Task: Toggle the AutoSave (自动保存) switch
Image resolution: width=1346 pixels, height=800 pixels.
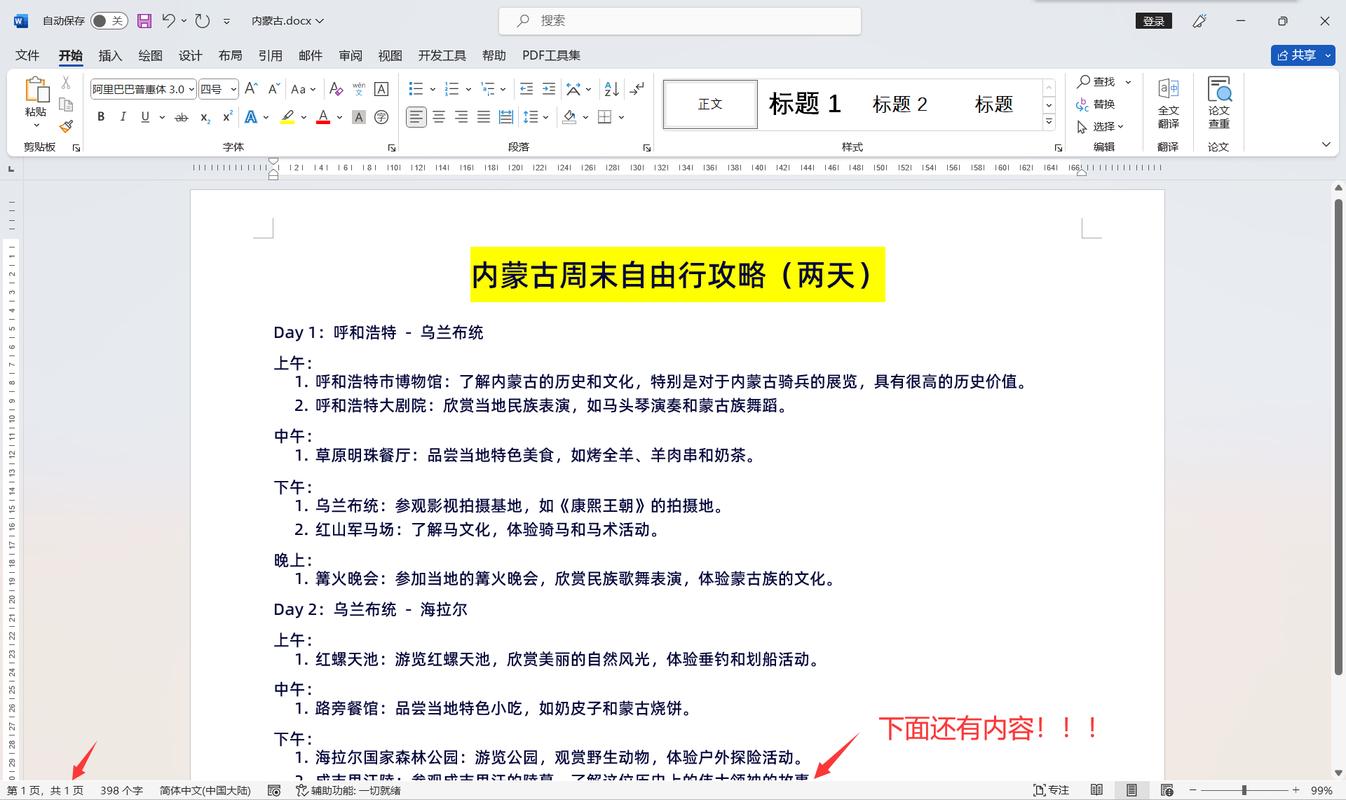Action: (109, 20)
